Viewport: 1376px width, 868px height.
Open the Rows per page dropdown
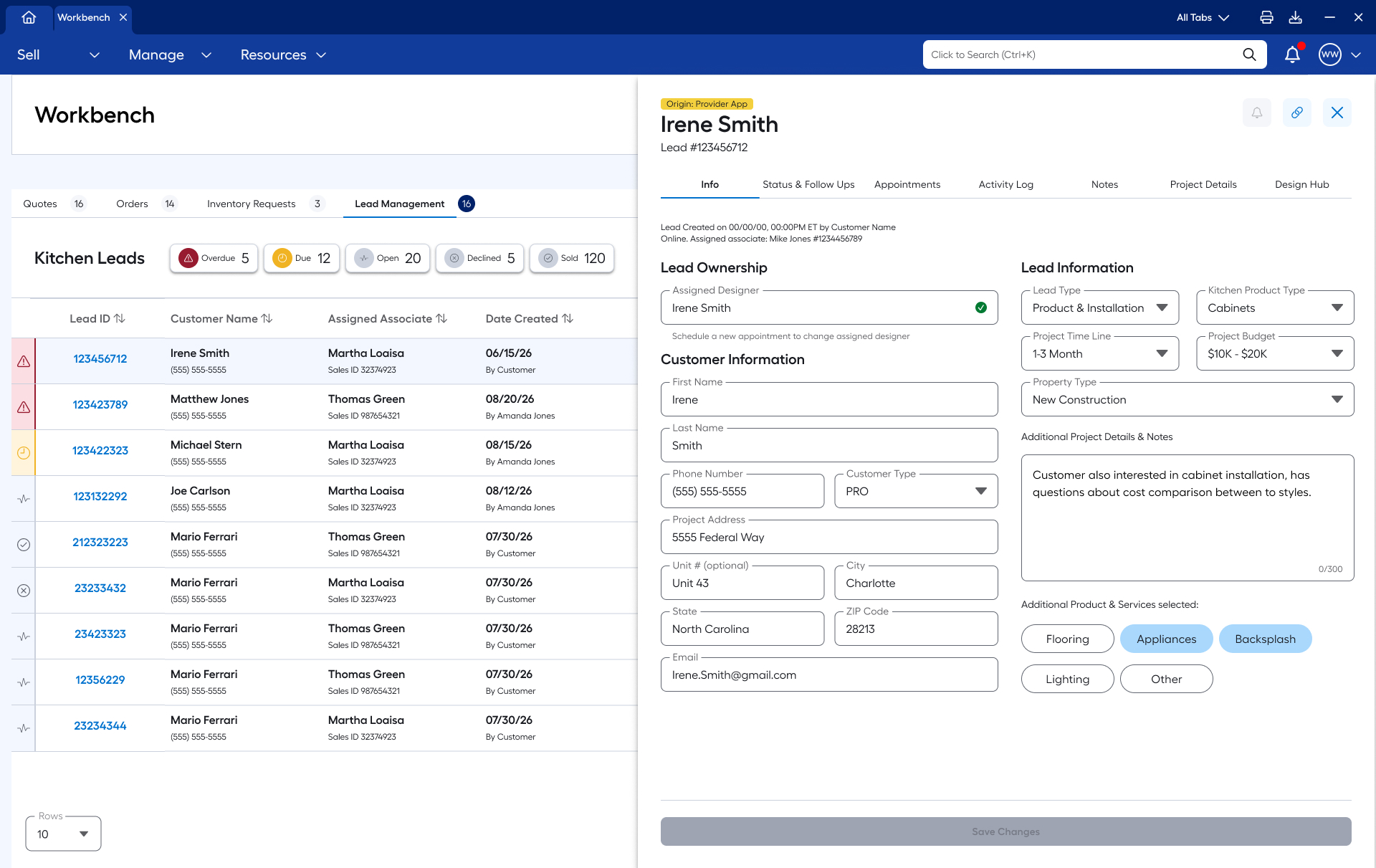(63, 834)
